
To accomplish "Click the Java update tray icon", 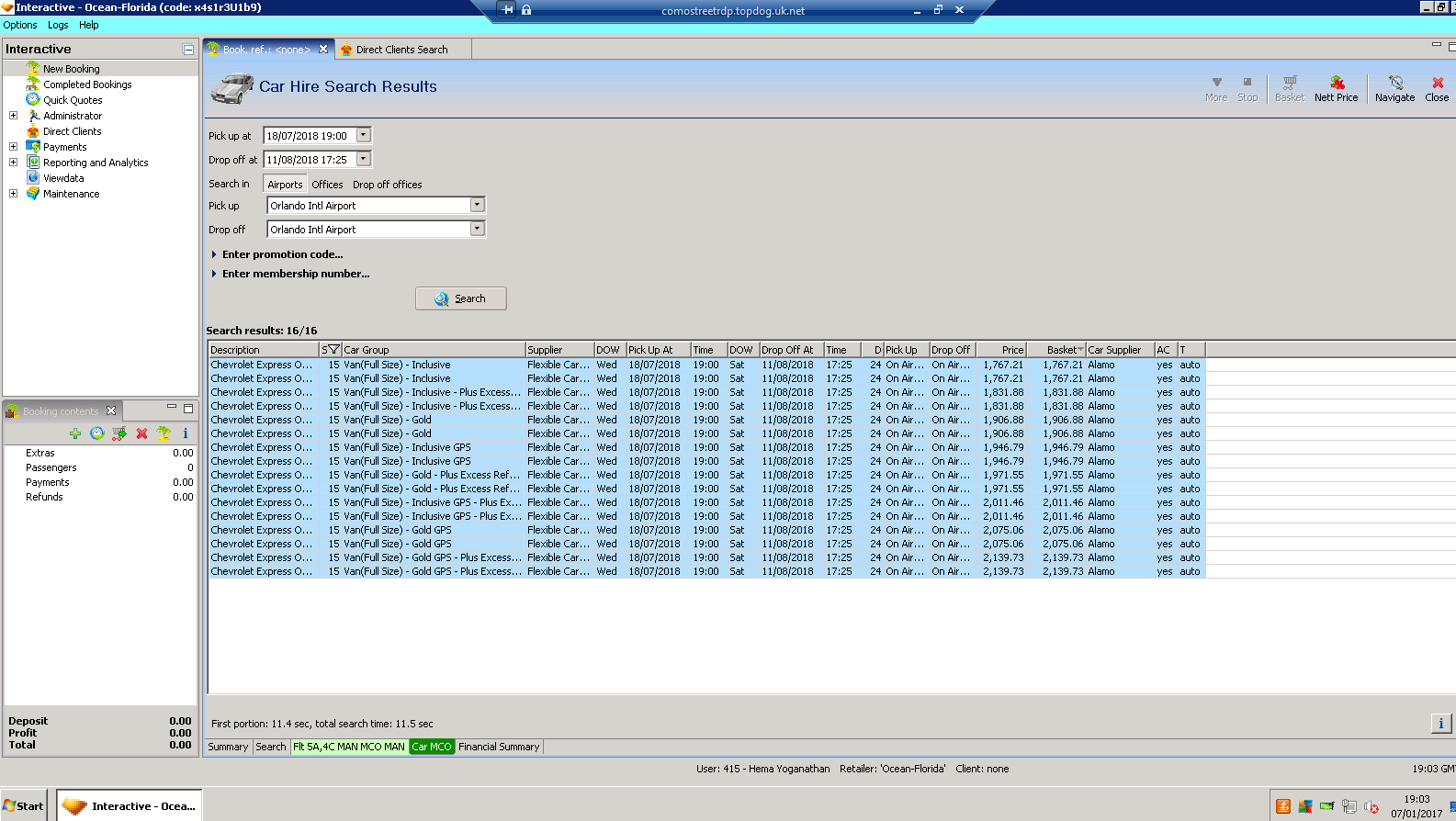I will [x=1283, y=807].
